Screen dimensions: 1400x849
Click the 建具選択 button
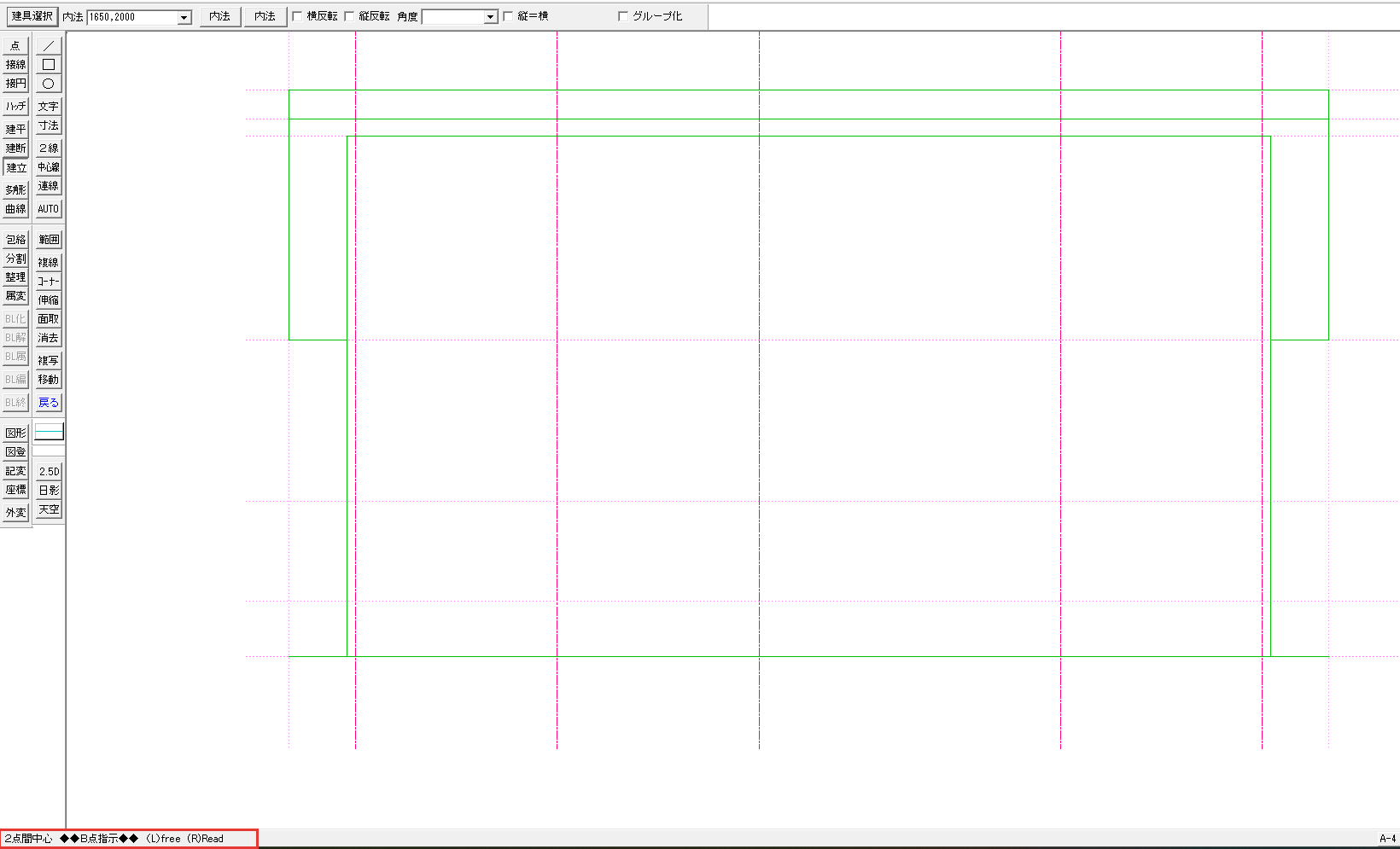pos(32,16)
